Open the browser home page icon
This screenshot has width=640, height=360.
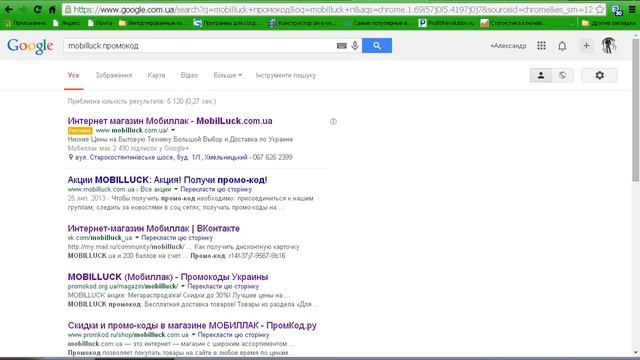pos(52,9)
